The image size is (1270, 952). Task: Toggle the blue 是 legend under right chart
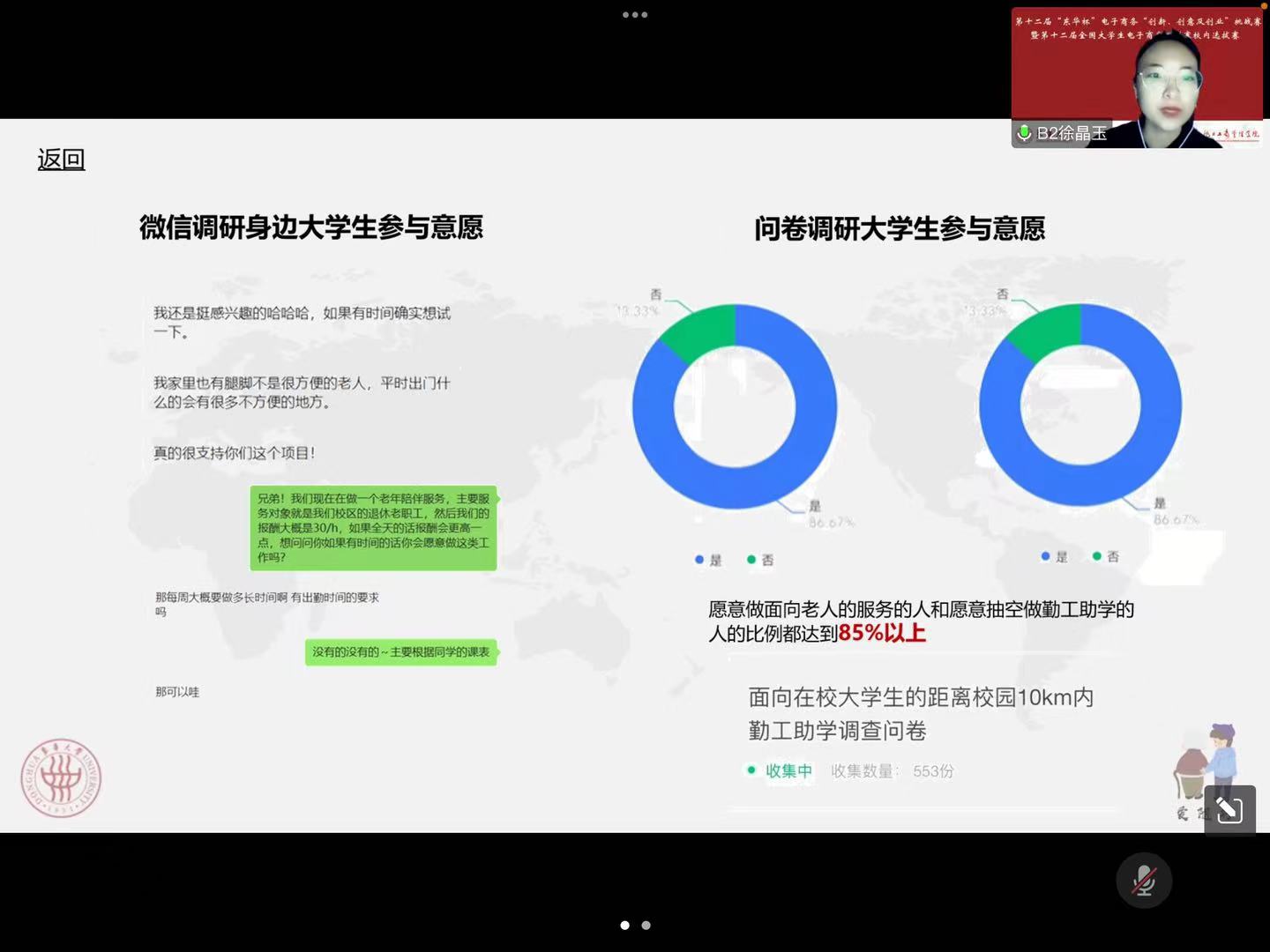point(1046,556)
